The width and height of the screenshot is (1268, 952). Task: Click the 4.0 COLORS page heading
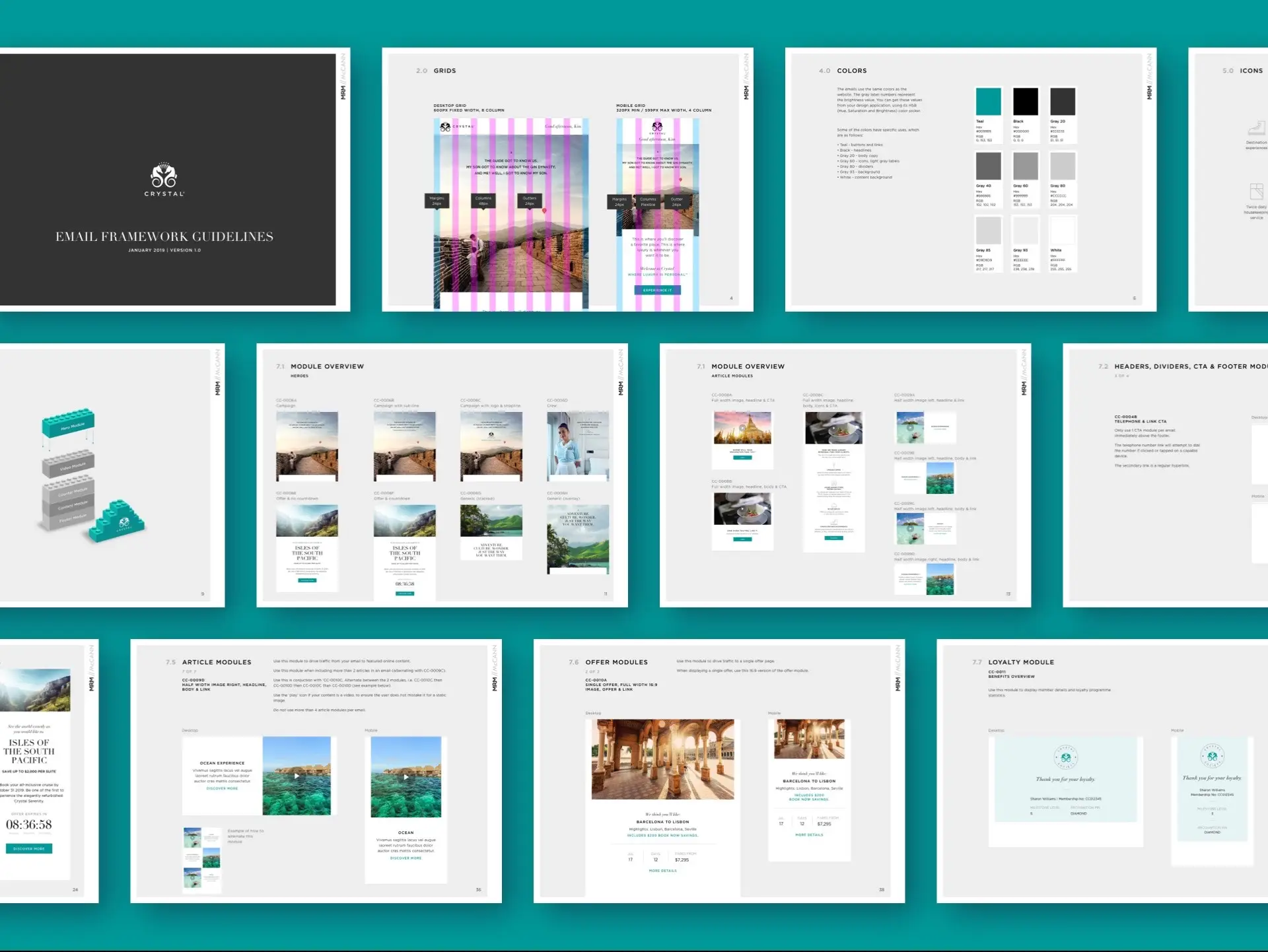[843, 71]
